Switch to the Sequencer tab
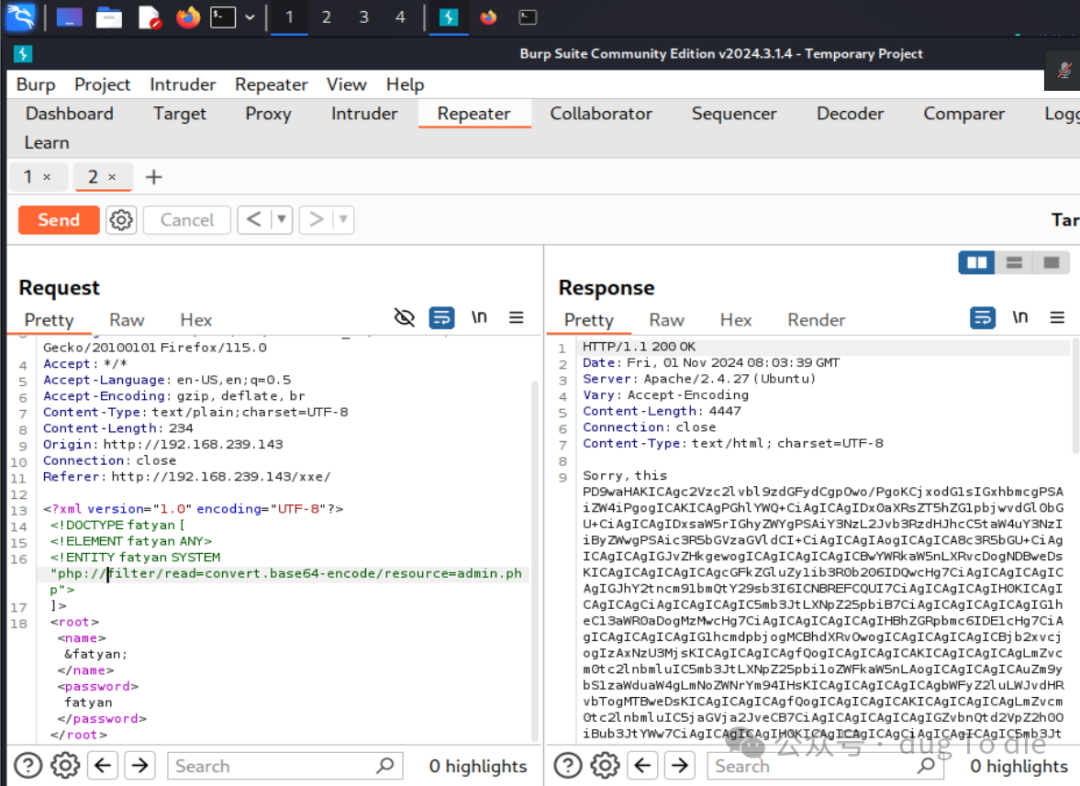The image size is (1080, 786). tap(734, 114)
